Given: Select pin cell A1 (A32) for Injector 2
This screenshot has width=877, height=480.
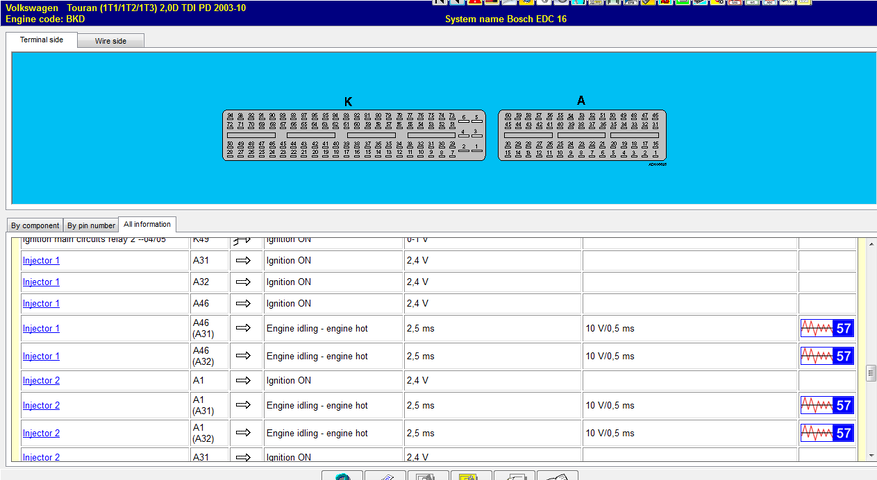Looking at the screenshot, I should click(x=210, y=432).
